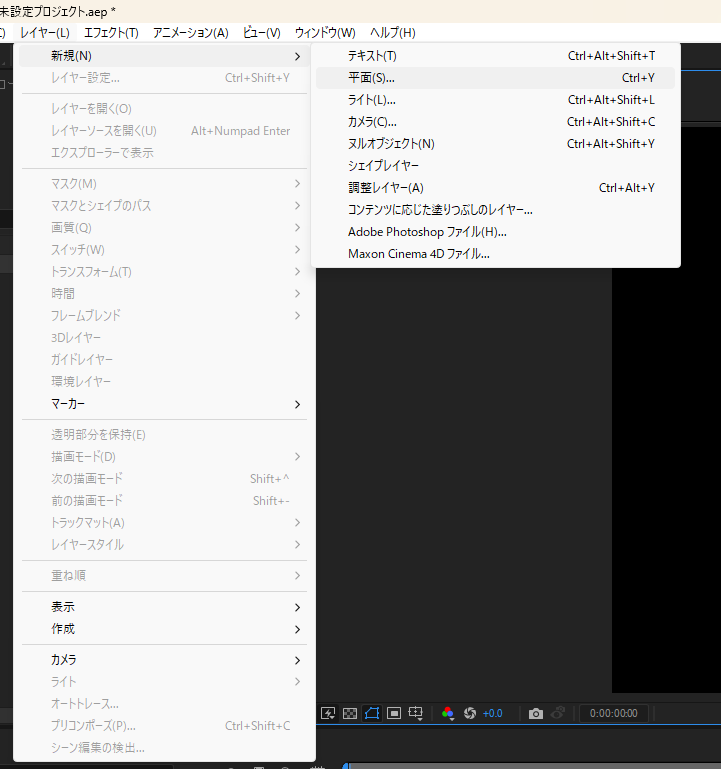Image resolution: width=721 pixels, height=769 pixels.
Task: Expand the 表示 submenu
Action: [165, 607]
